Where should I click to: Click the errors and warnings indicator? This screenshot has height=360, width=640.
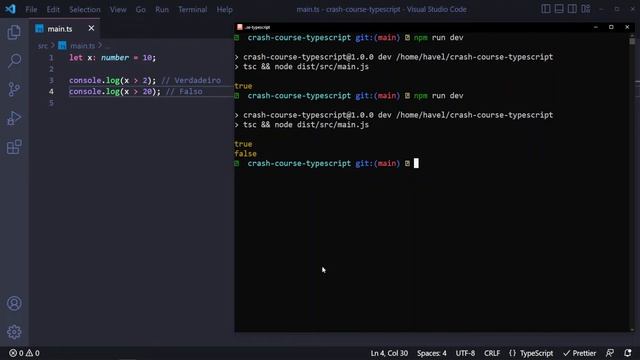[24, 353]
